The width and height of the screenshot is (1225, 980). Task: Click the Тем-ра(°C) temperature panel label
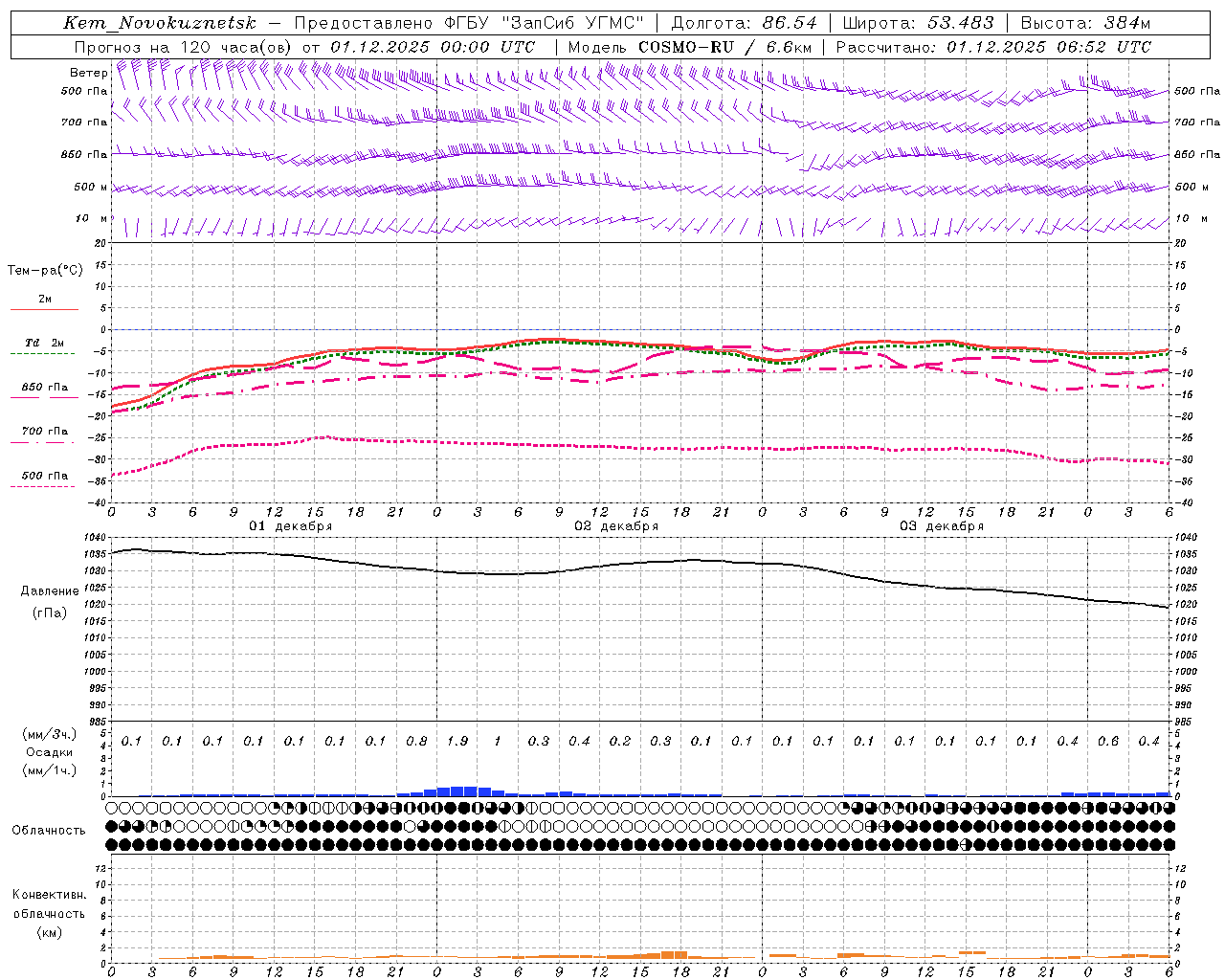(x=45, y=271)
